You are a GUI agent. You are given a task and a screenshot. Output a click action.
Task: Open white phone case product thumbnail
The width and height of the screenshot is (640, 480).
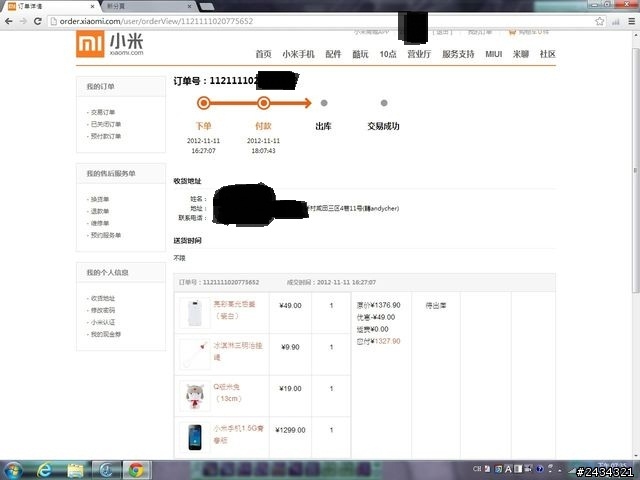[x=195, y=313]
